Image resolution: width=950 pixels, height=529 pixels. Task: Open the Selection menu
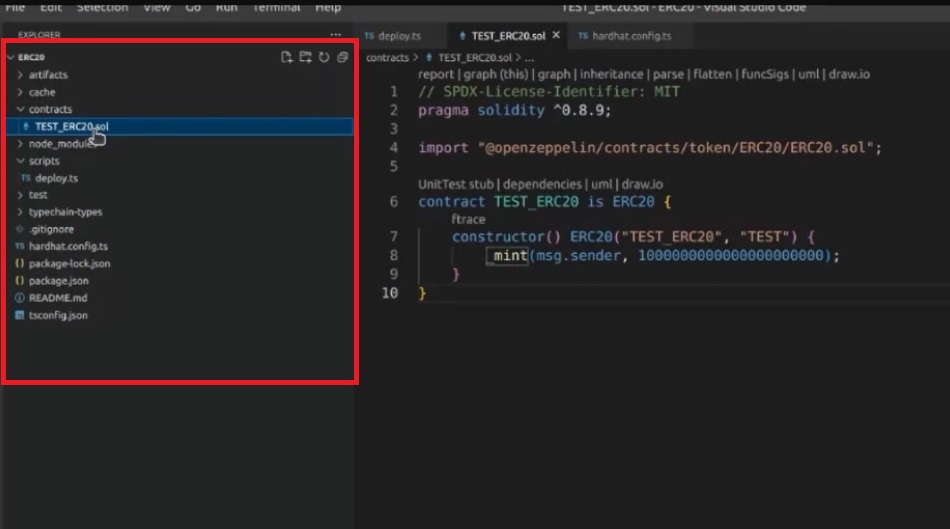[103, 7]
